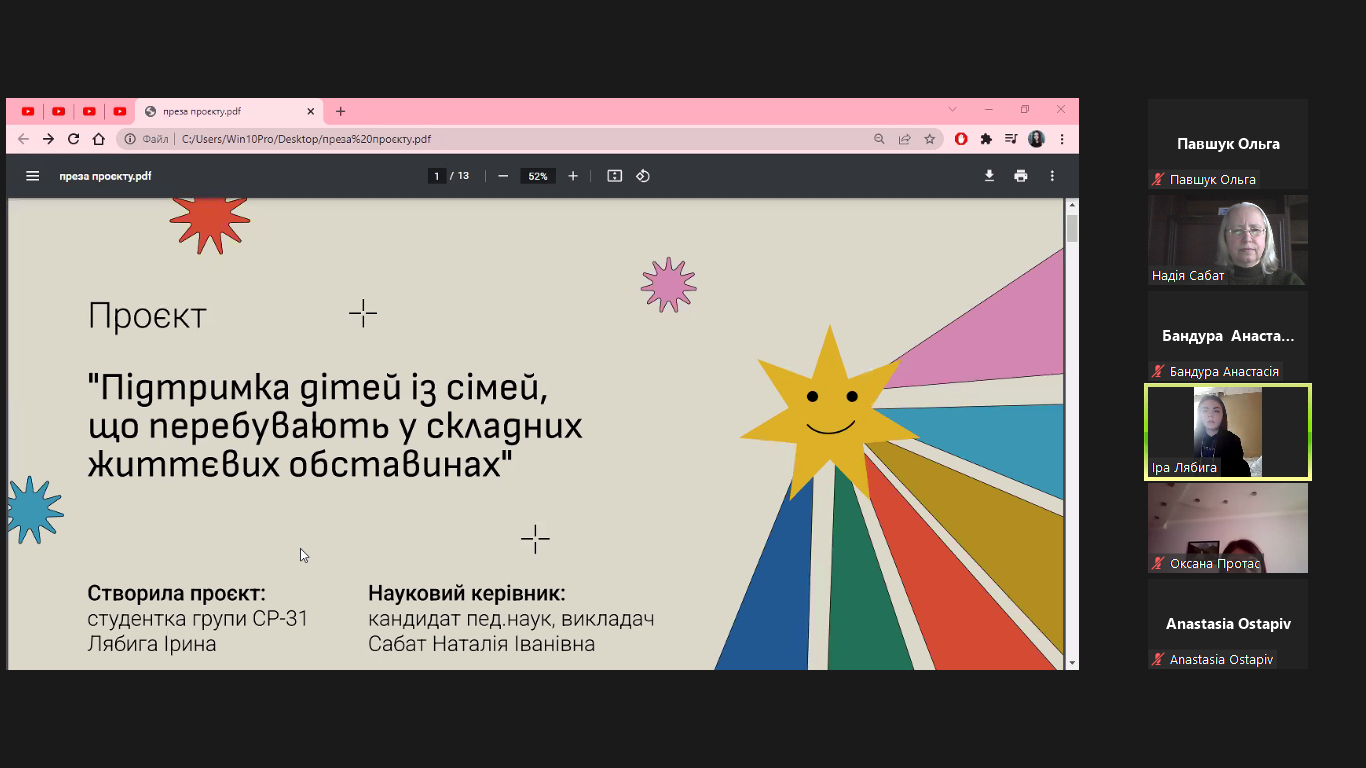Download the PDF file
The width and height of the screenshot is (1366, 768).
click(989, 176)
